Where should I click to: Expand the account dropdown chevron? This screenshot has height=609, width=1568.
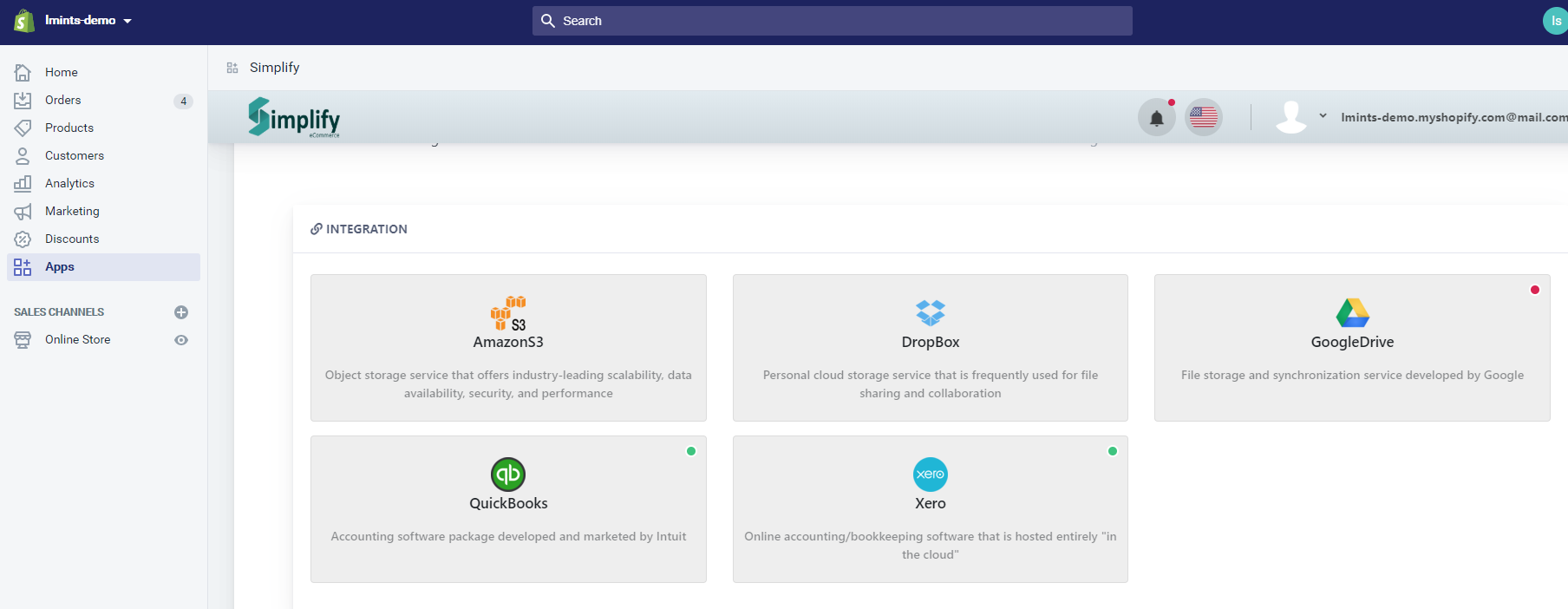click(1323, 115)
